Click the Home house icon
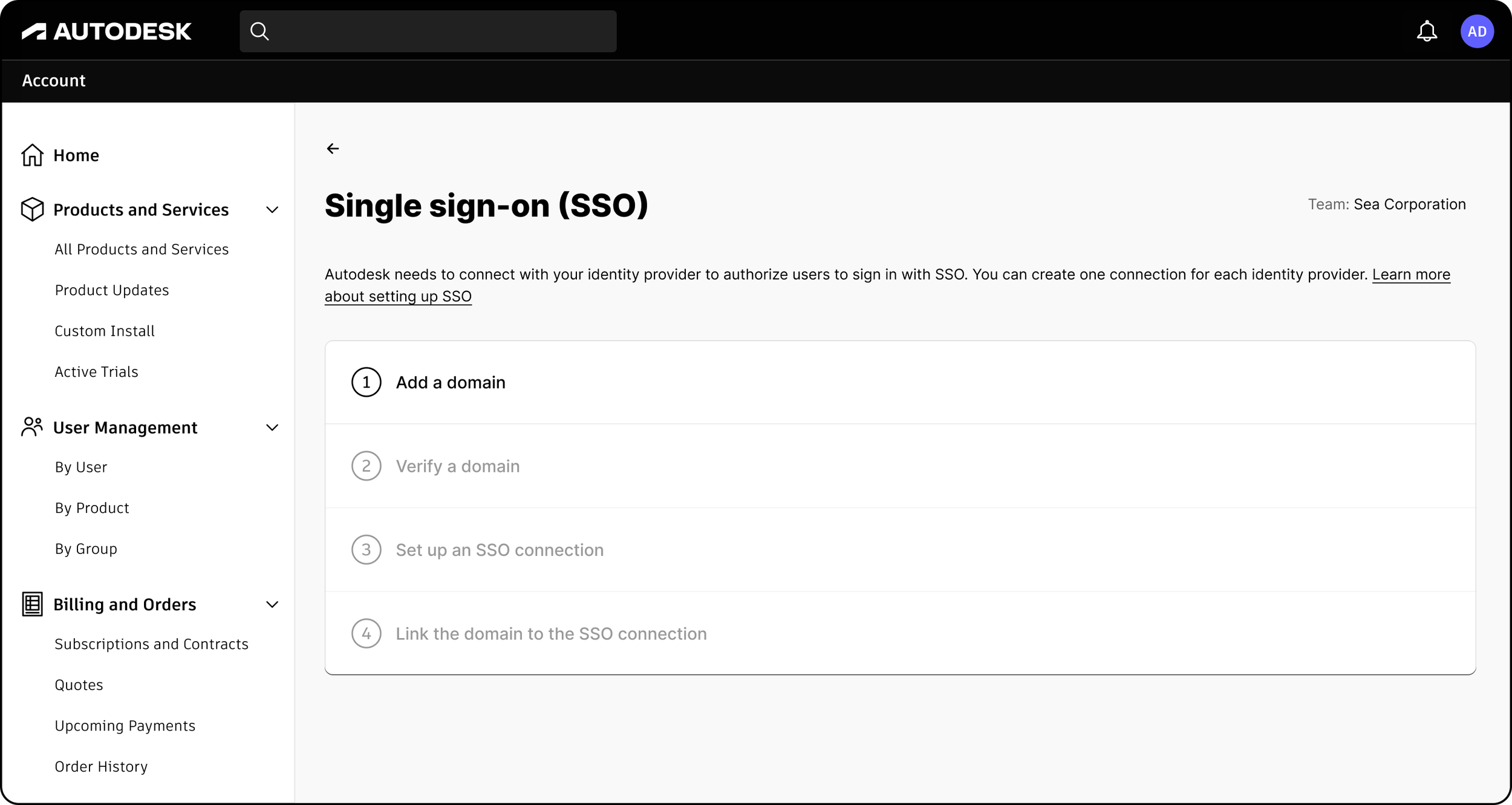Image resolution: width=1512 pixels, height=805 pixels. click(x=32, y=155)
